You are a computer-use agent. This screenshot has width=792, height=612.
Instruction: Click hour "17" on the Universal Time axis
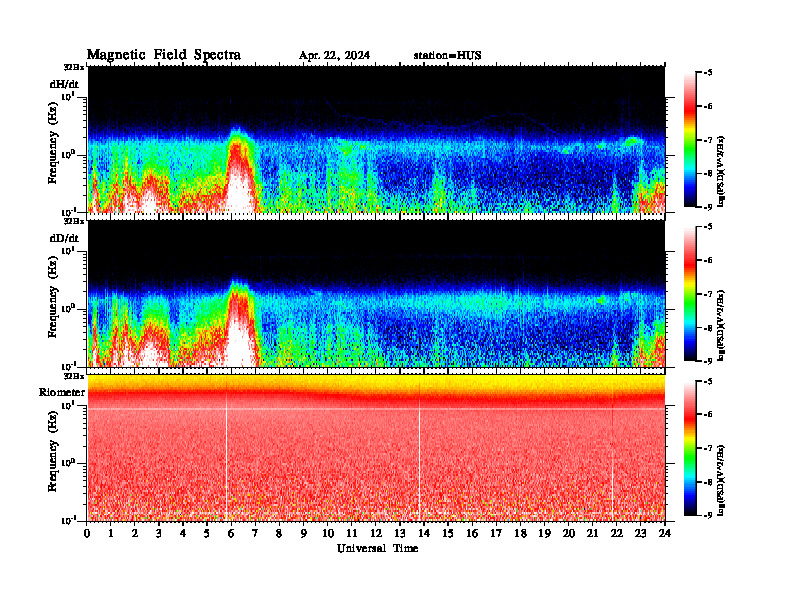coord(496,533)
